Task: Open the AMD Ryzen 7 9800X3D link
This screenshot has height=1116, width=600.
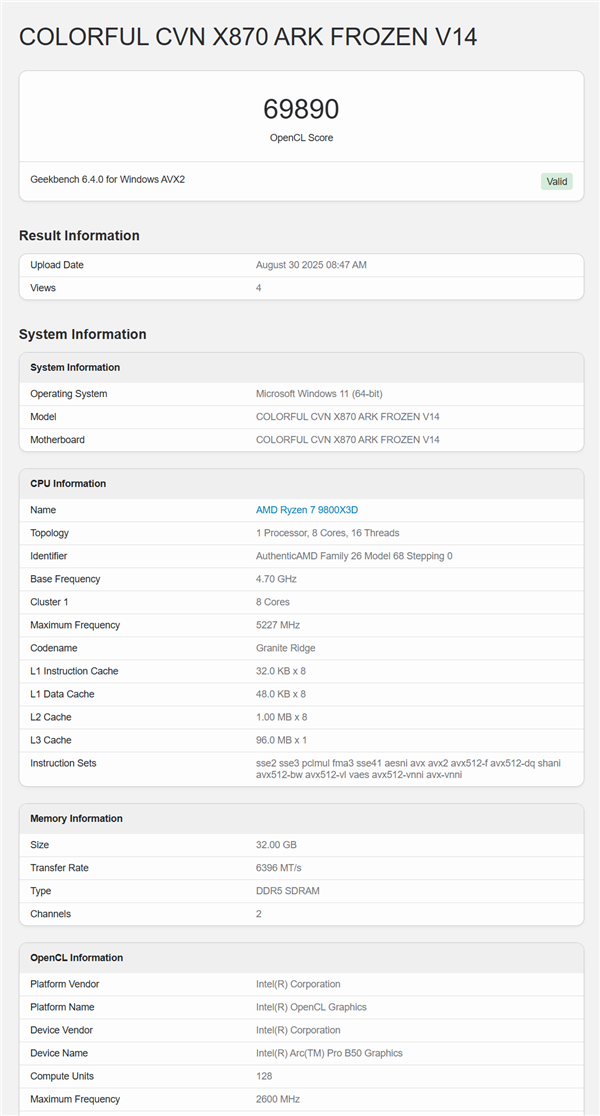Action: click(x=306, y=510)
